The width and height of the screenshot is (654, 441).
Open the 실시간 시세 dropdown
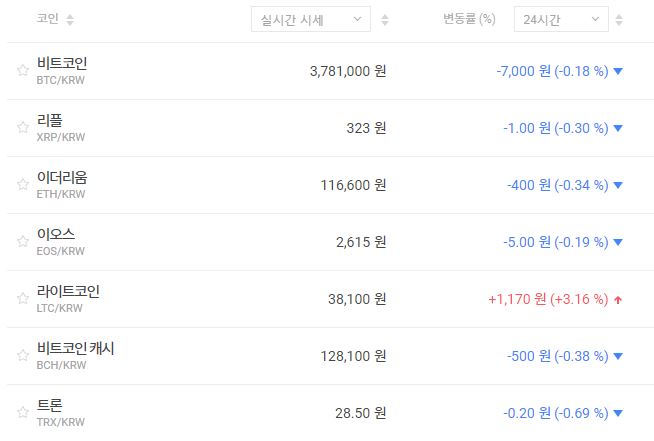[x=310, y=20]
